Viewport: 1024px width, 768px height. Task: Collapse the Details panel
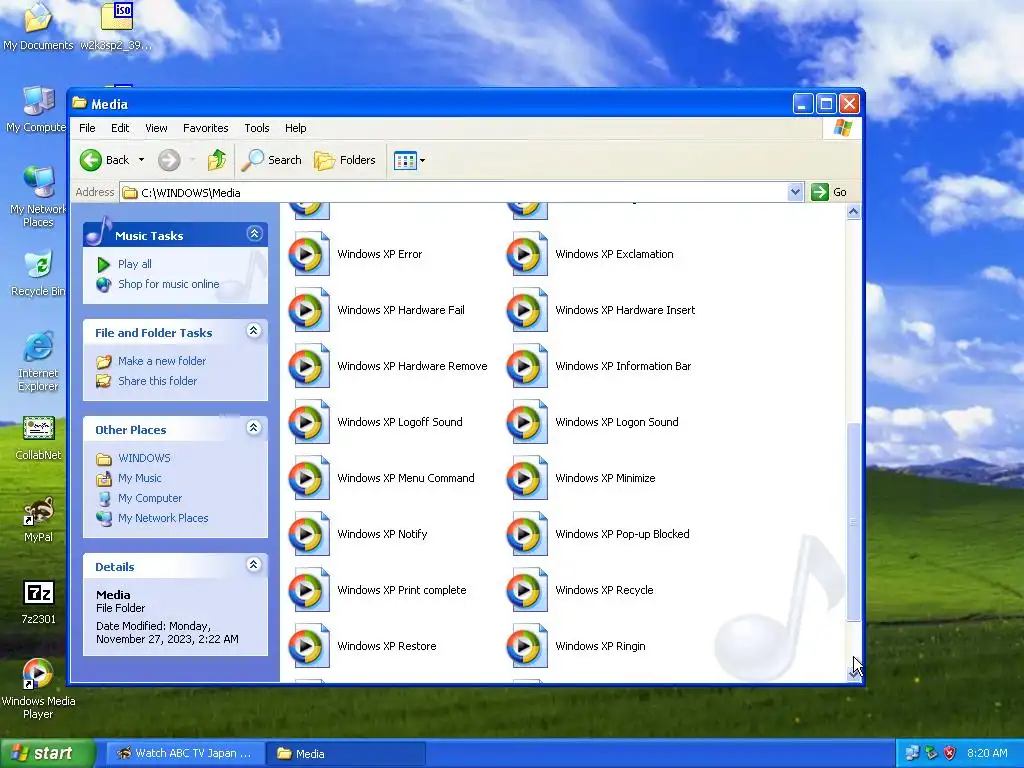click(x=253, y=564)
